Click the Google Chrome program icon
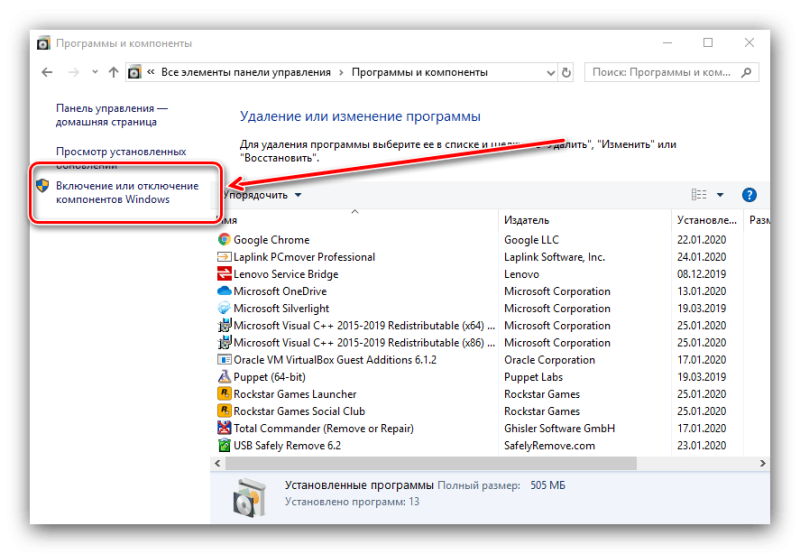The width and height of the screenshot is (800, 554). pyautogui.click(x=224, y=239)
